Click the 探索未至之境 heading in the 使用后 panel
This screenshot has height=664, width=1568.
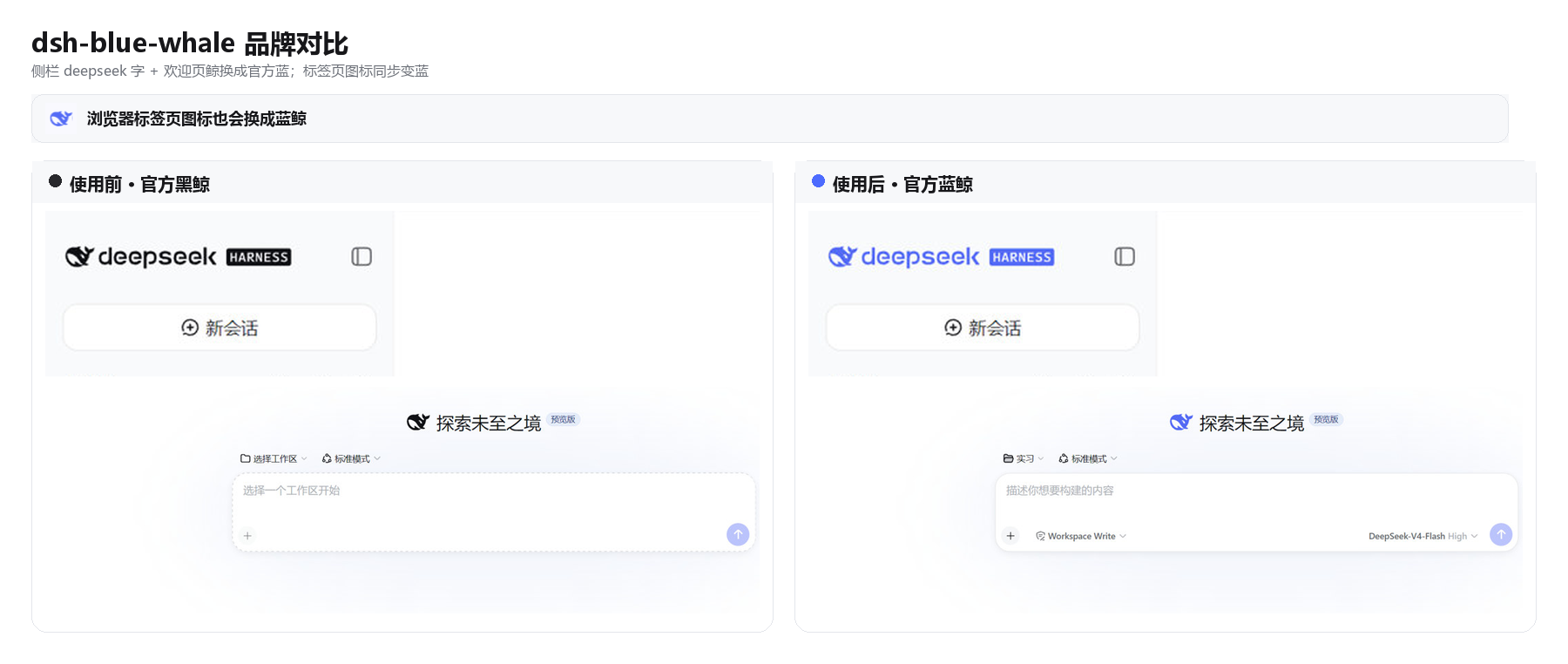[x=1252, y=423]
